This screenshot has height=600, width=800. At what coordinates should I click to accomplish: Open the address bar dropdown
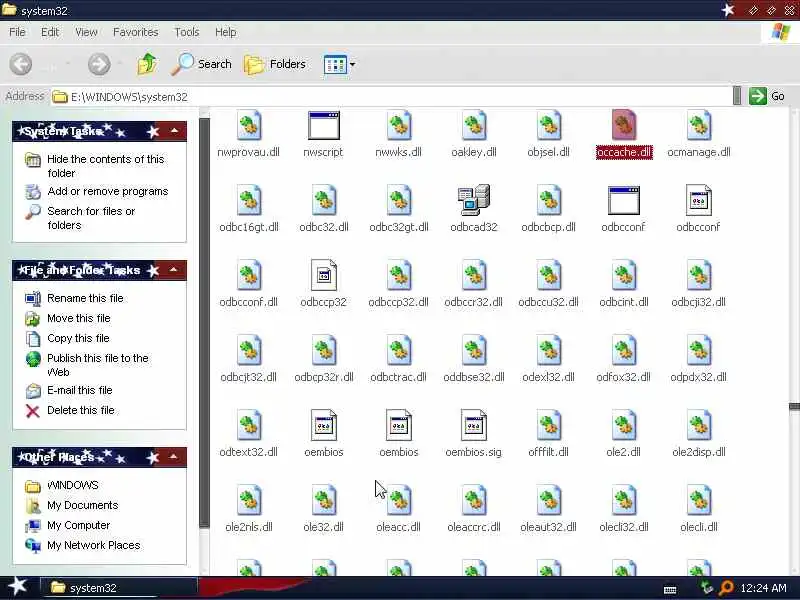pos(737,96)
